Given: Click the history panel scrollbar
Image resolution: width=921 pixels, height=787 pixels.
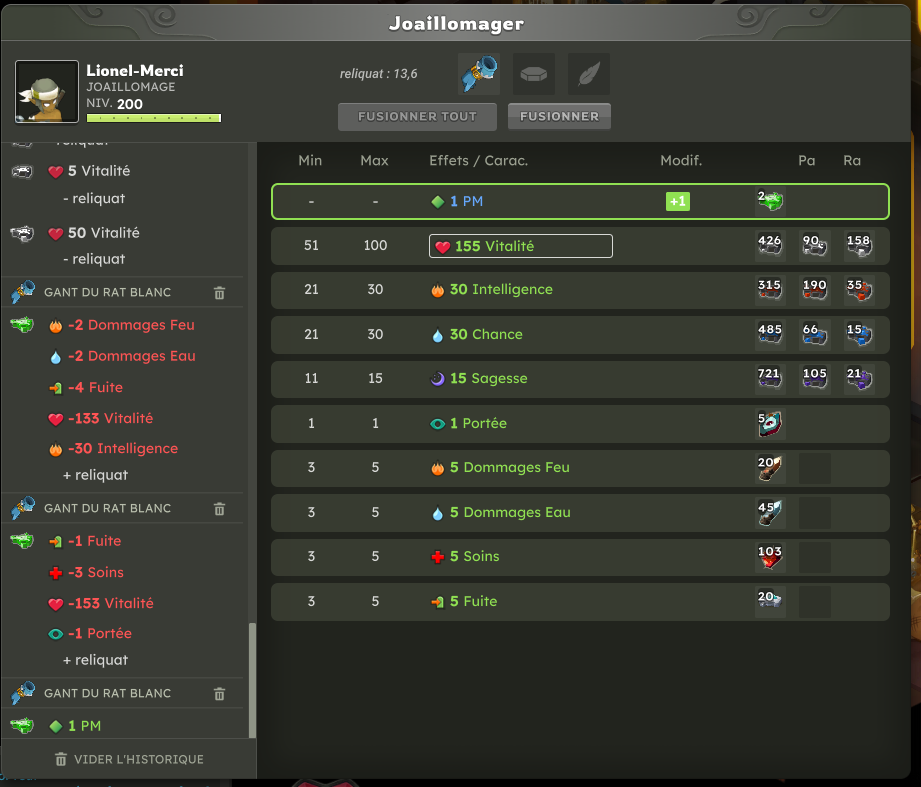Looking at the screenshot, I should (253, 679).
